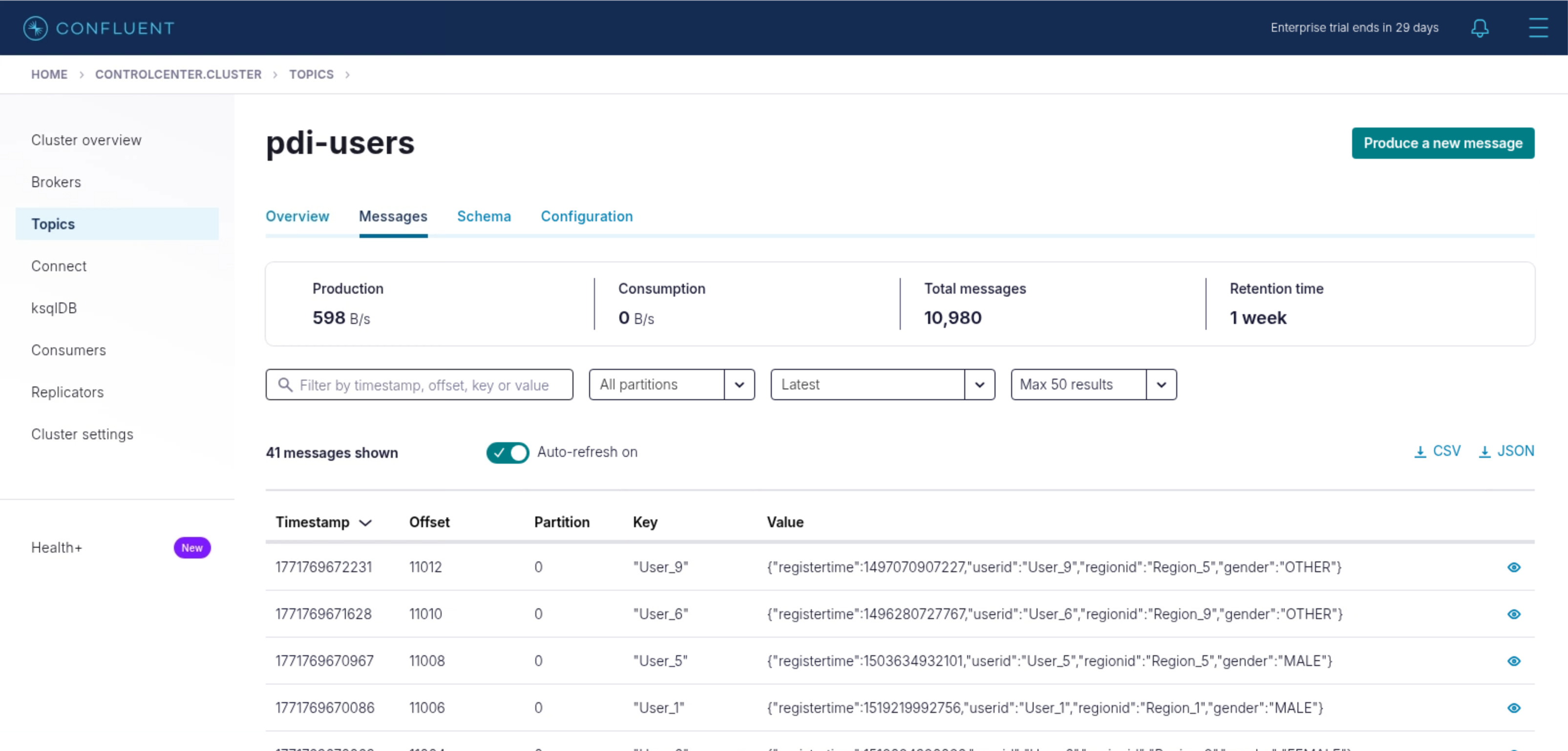Turn off the Auto-refresh toggle
This screenshot has width=1568, height=751.
click(x=507, y=452)
